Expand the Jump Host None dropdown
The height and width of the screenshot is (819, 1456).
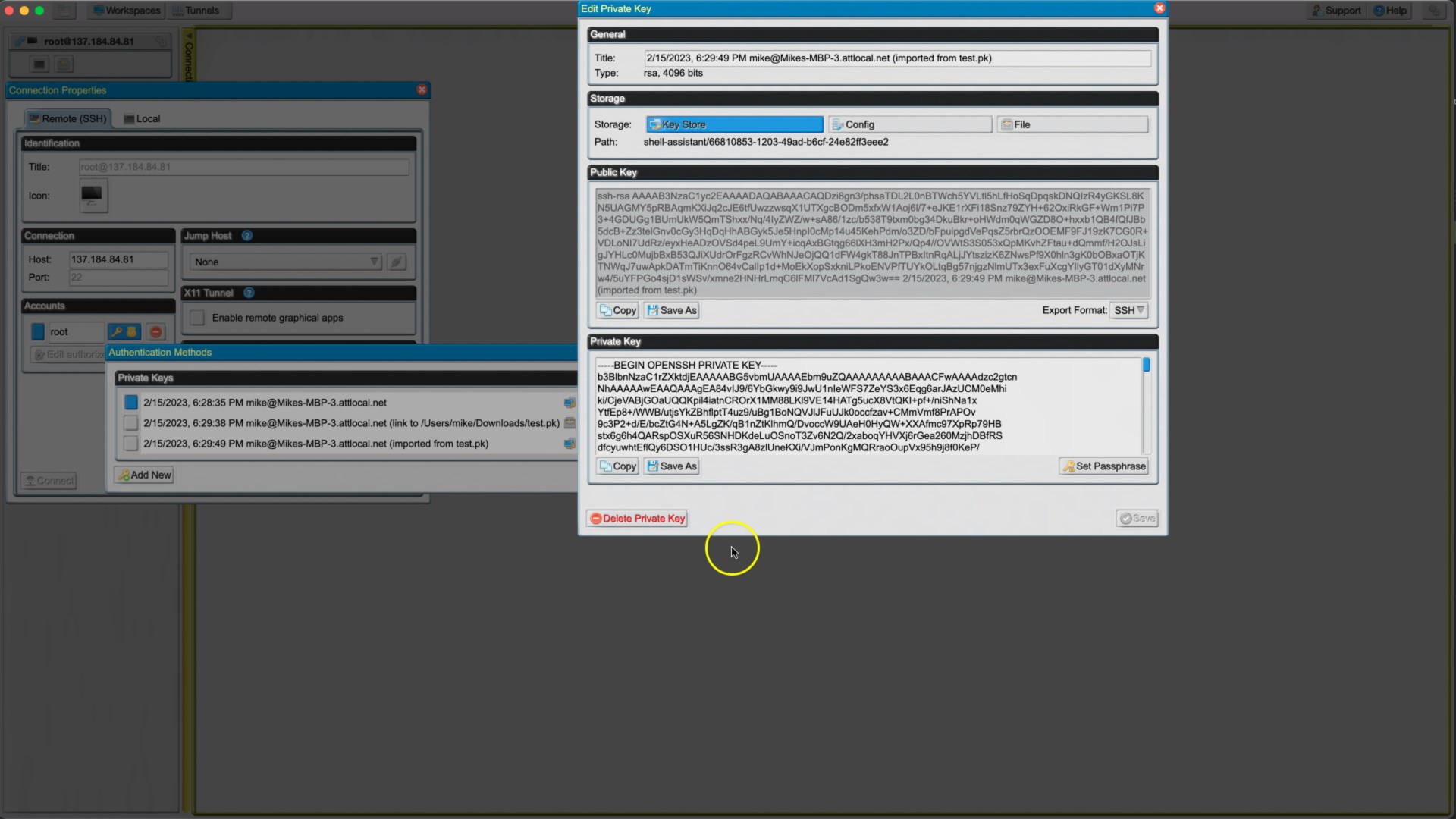[x=287, y=262]
